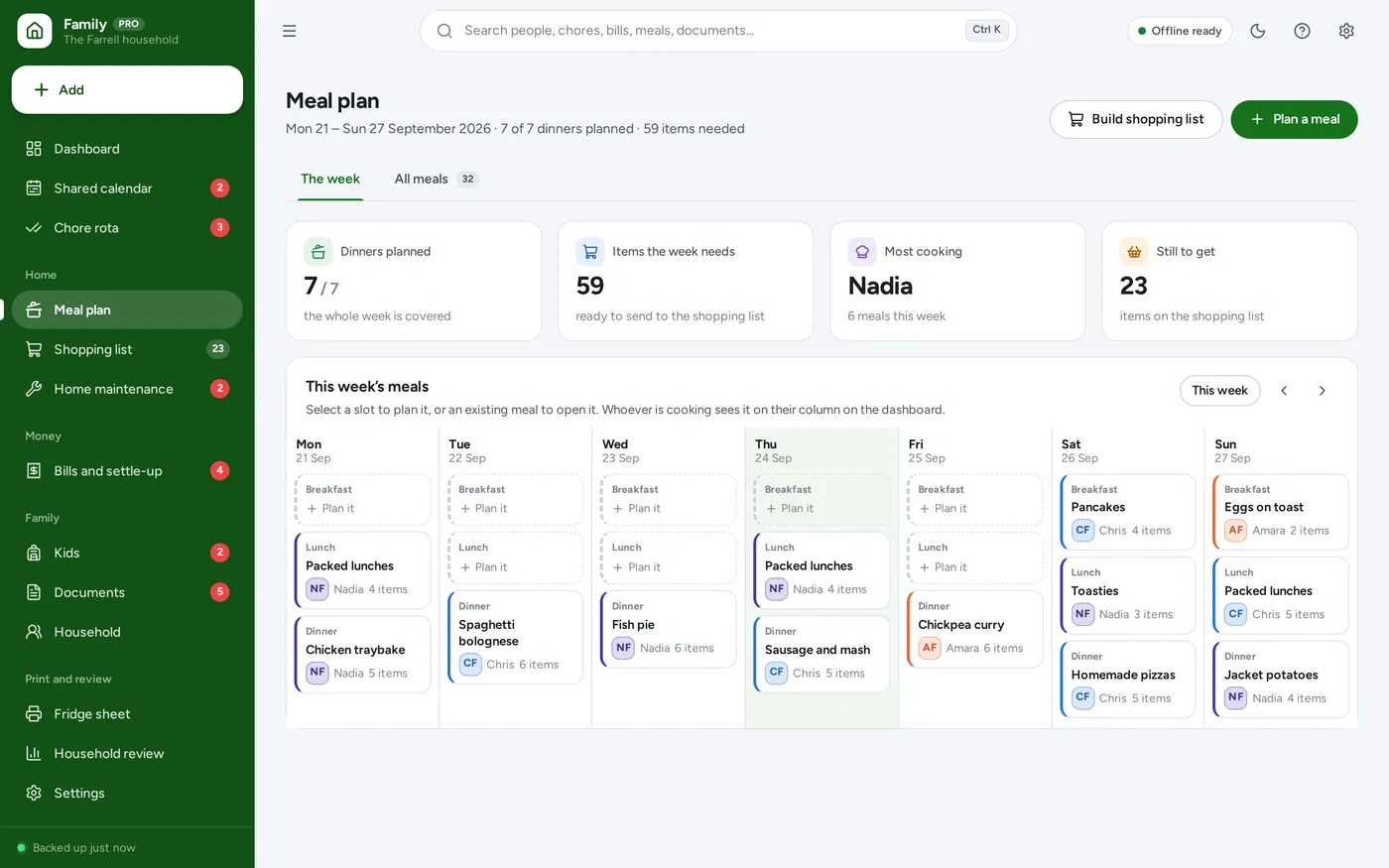This screenshot has height=868, width=1389.
Task: Plan Monday's breakfast slot
Action: click(363, 500)
